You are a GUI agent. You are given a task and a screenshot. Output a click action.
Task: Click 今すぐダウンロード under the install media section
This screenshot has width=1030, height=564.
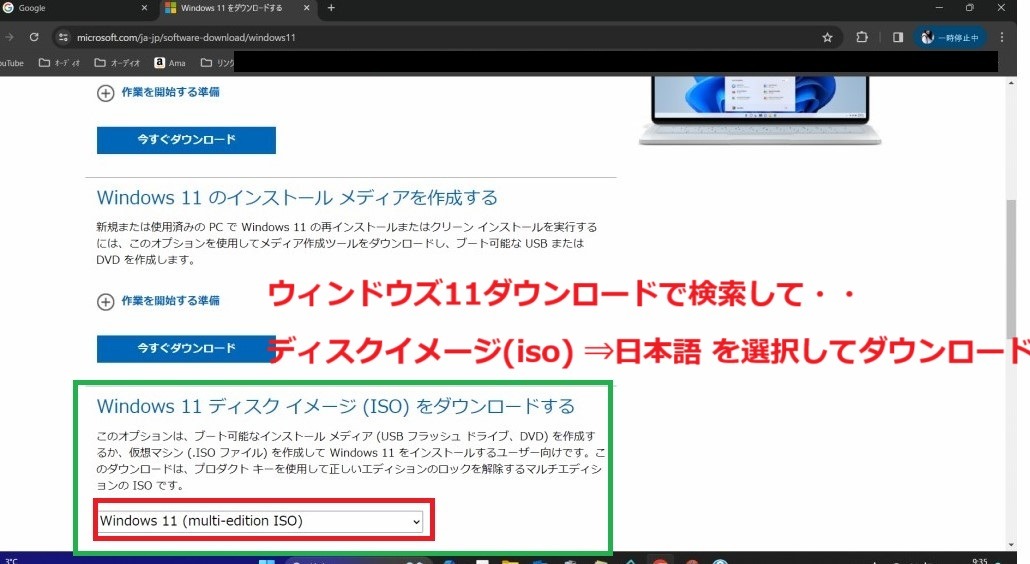tap(186, 349)
